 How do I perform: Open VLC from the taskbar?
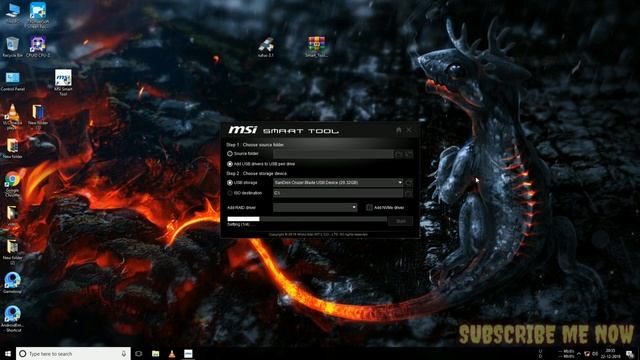172,353
